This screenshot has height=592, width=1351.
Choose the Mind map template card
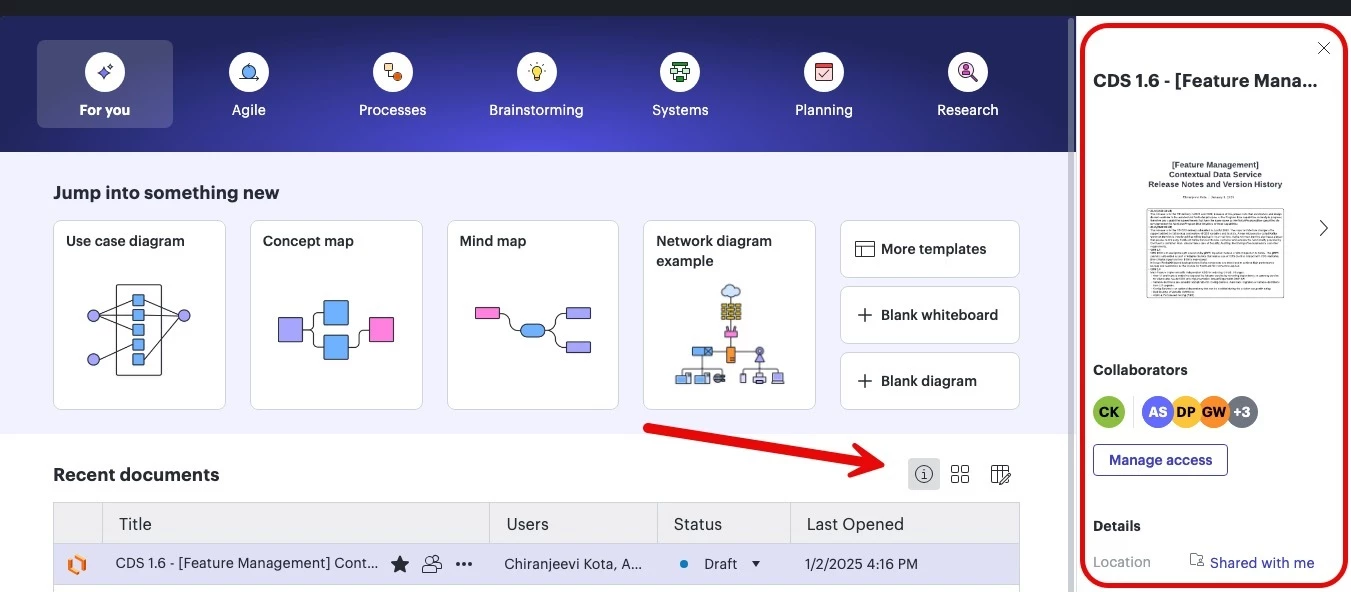pyautogui.click(x=533, y=315)
